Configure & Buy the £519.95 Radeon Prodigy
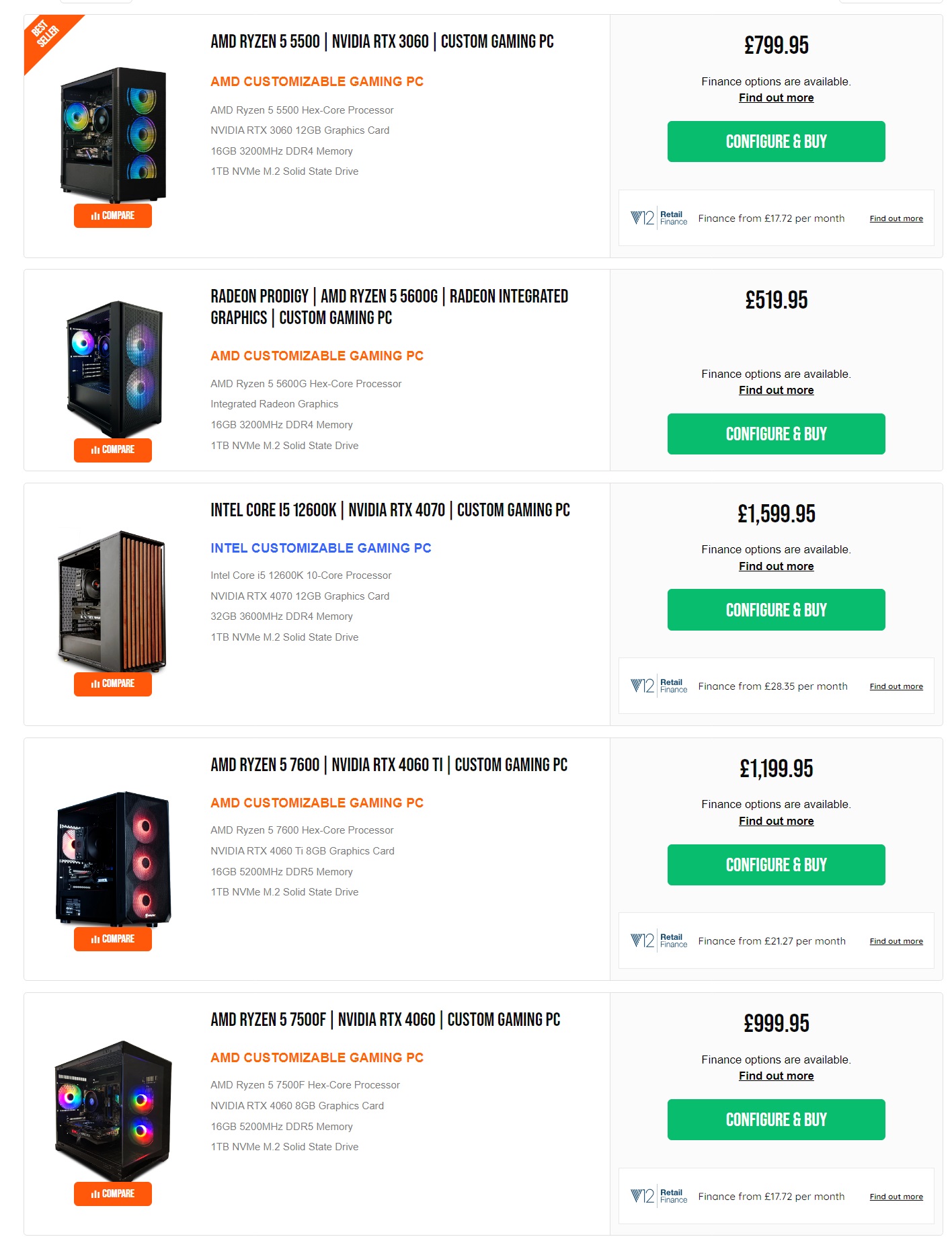This screenshot has height=1241, width=952. [x=776, y=434]
